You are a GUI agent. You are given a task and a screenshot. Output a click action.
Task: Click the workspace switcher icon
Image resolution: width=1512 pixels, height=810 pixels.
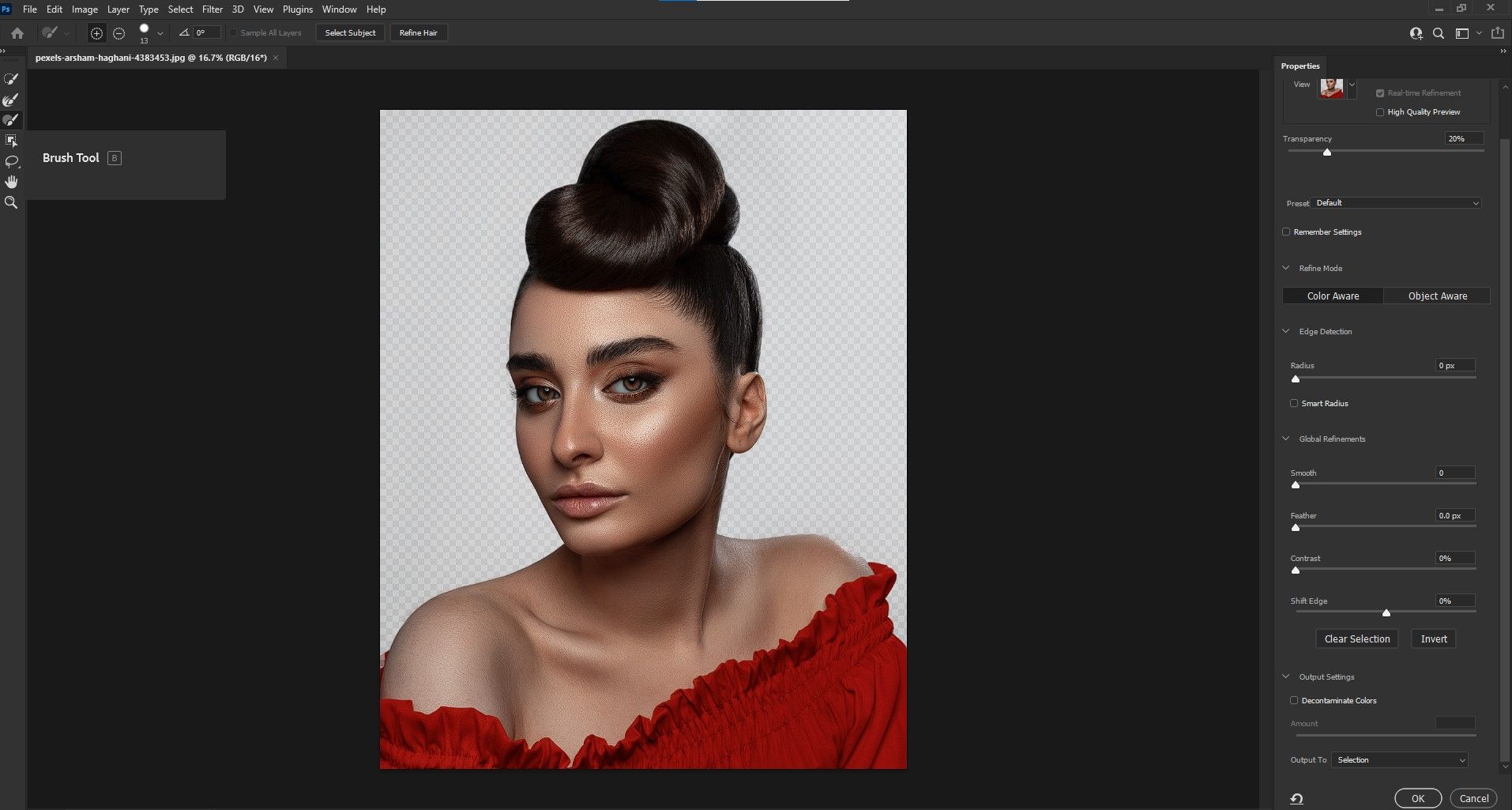(x=1462, y=33)
